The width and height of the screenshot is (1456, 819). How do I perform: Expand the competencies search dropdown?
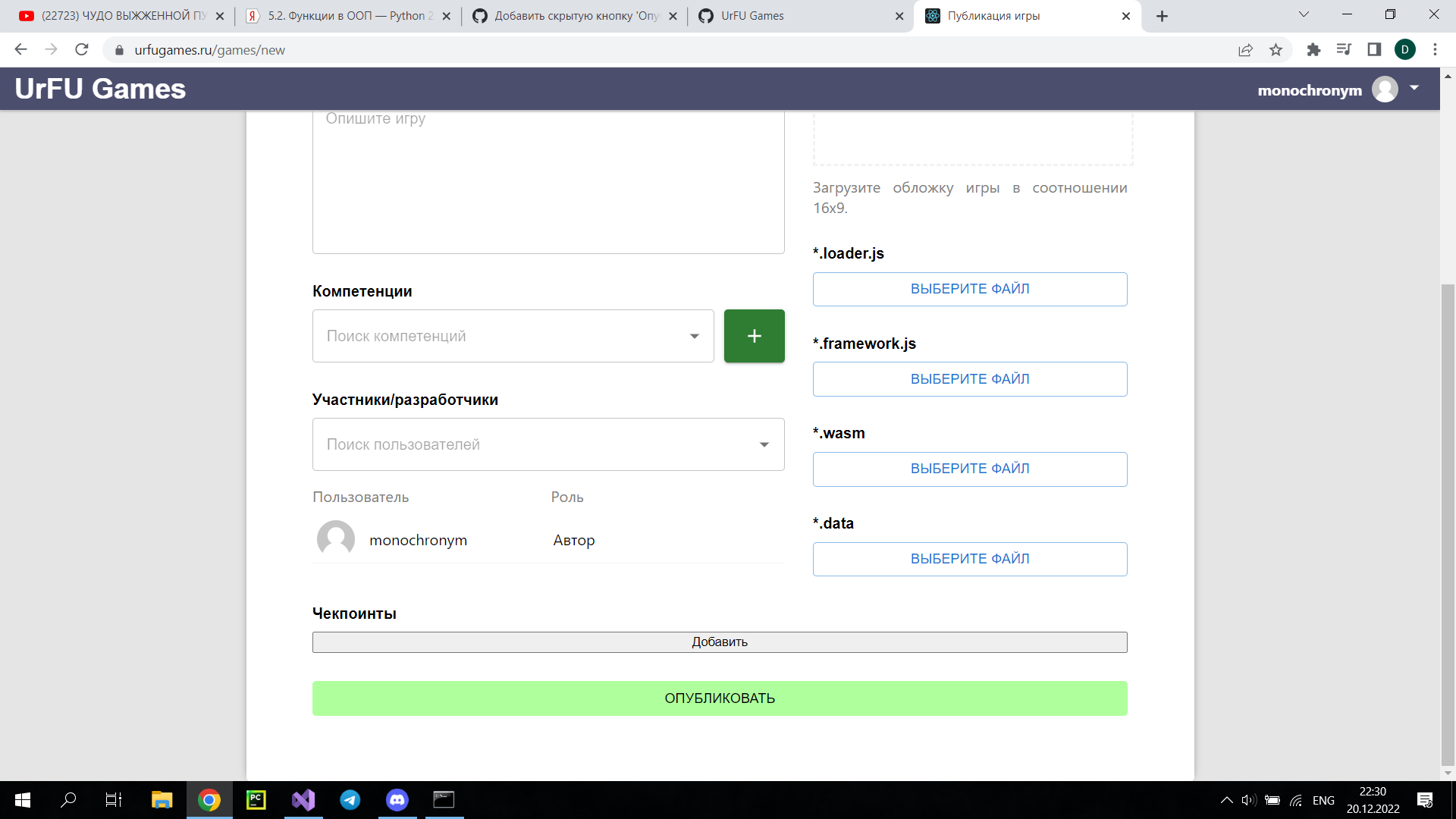[694, 336]
